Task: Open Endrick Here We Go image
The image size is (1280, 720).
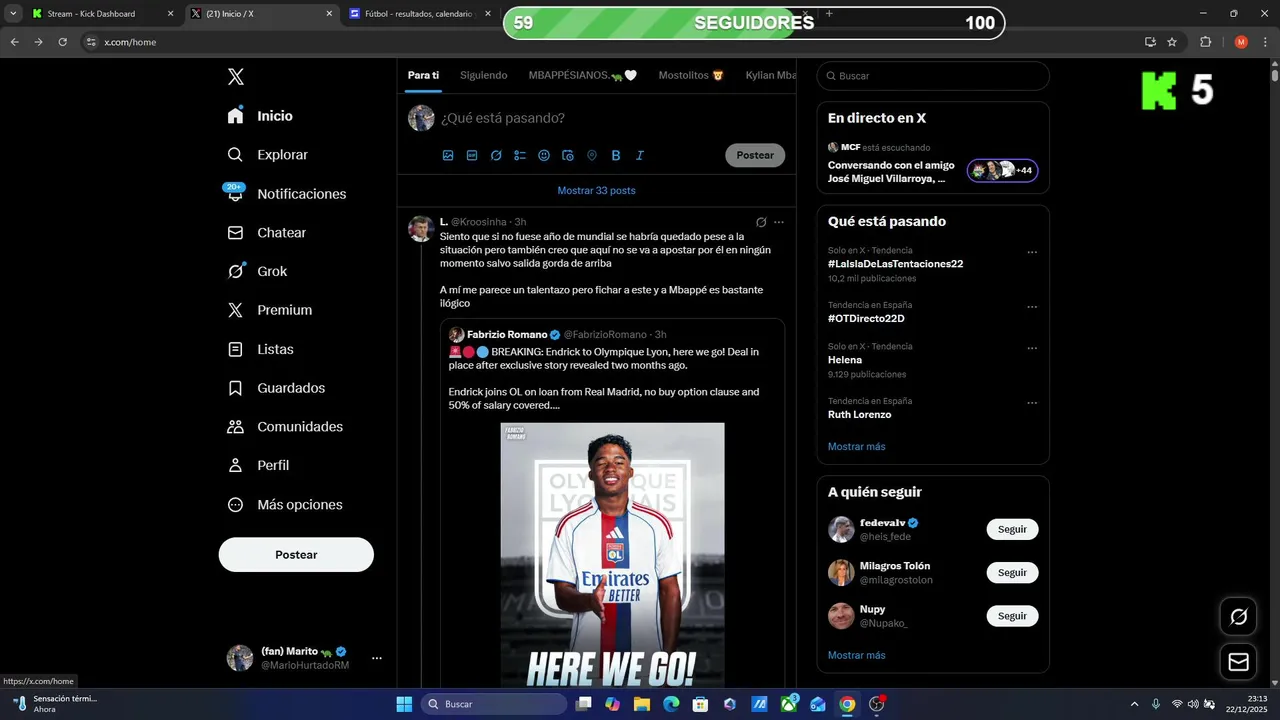Action: point(612,555)
